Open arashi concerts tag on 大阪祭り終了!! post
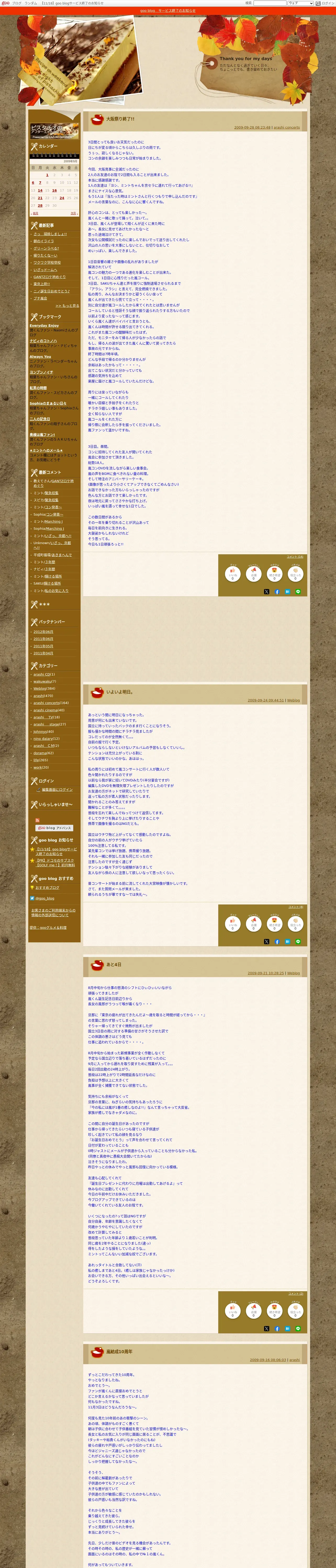336x1568 pixels. [x=287, y=128]
